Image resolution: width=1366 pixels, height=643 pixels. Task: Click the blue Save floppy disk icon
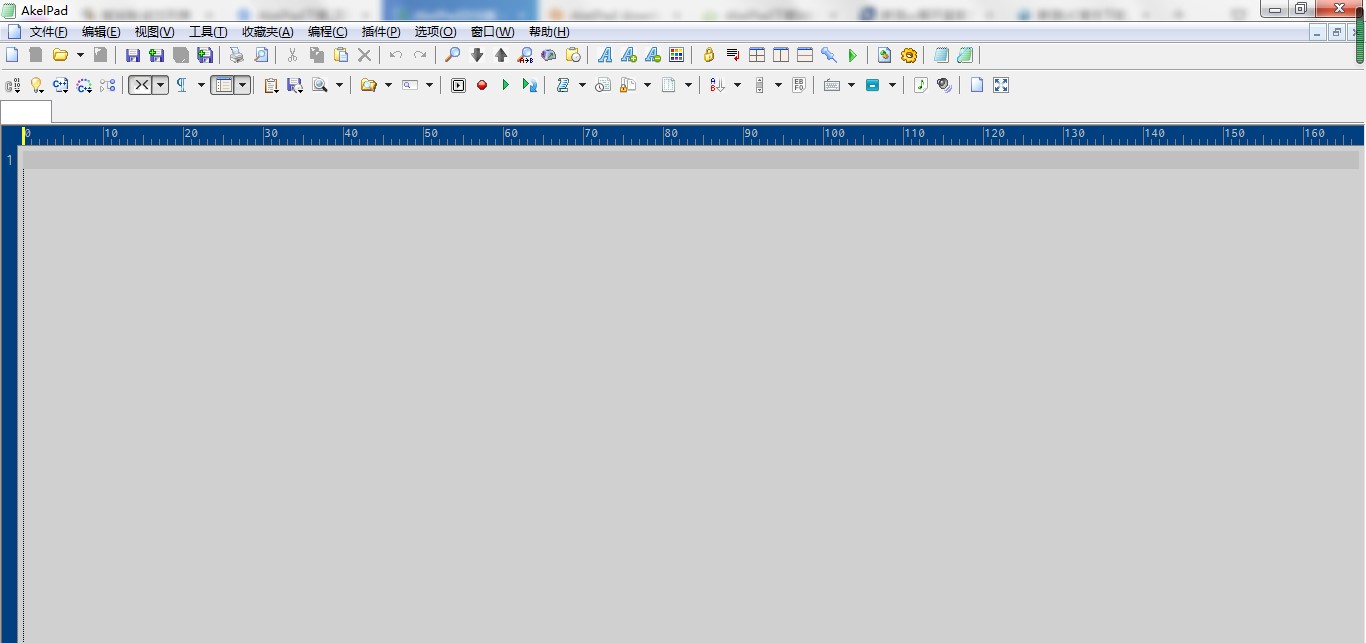(x=133, y=55)
